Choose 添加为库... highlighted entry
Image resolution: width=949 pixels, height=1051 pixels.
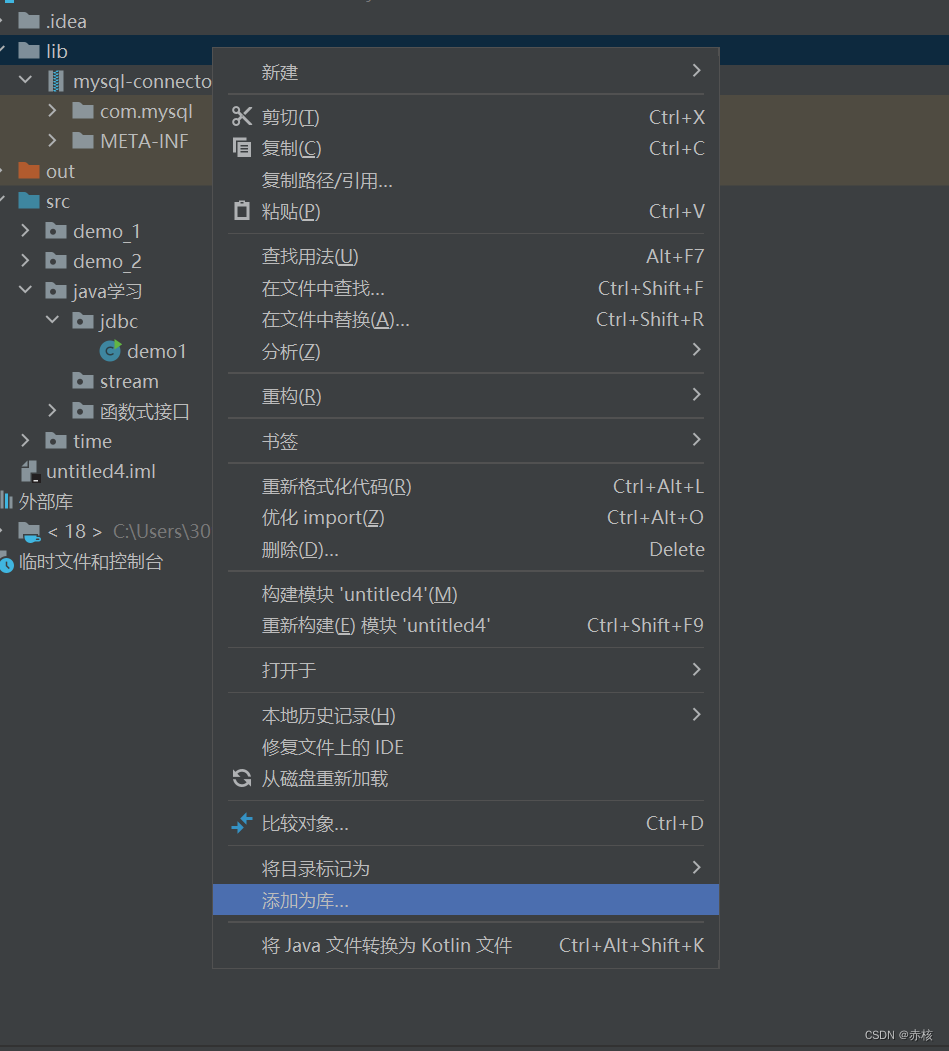[x=466, y=900]
